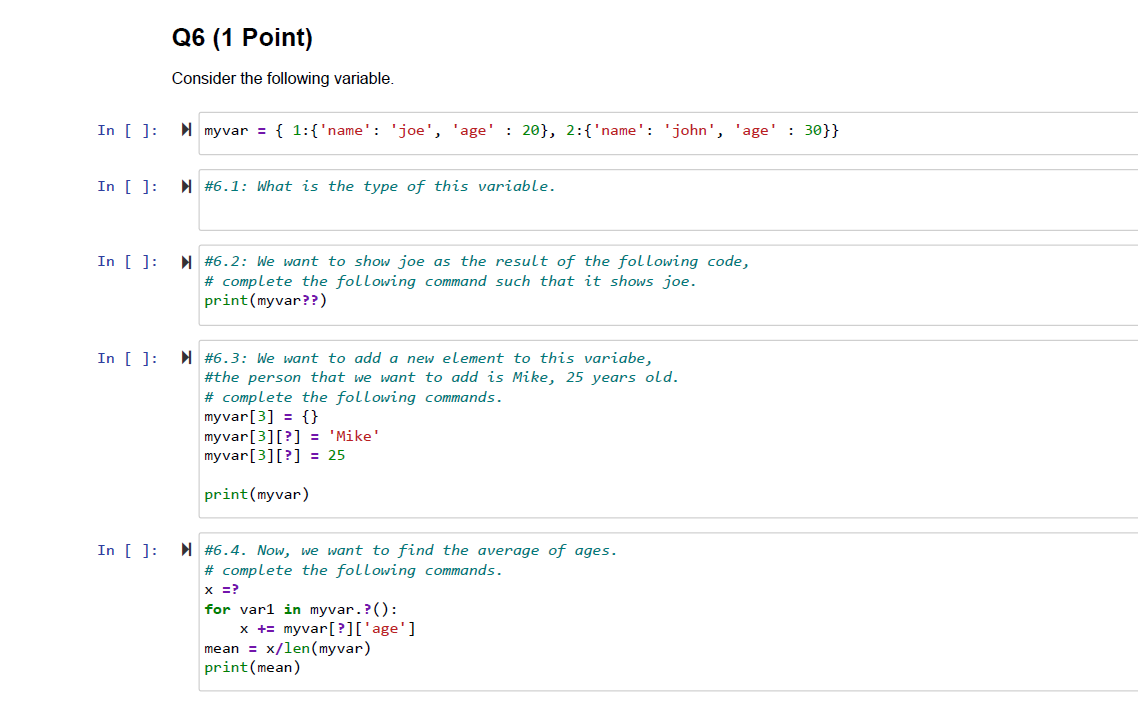Click the myvar[3] = {} line

click(258, 416)
